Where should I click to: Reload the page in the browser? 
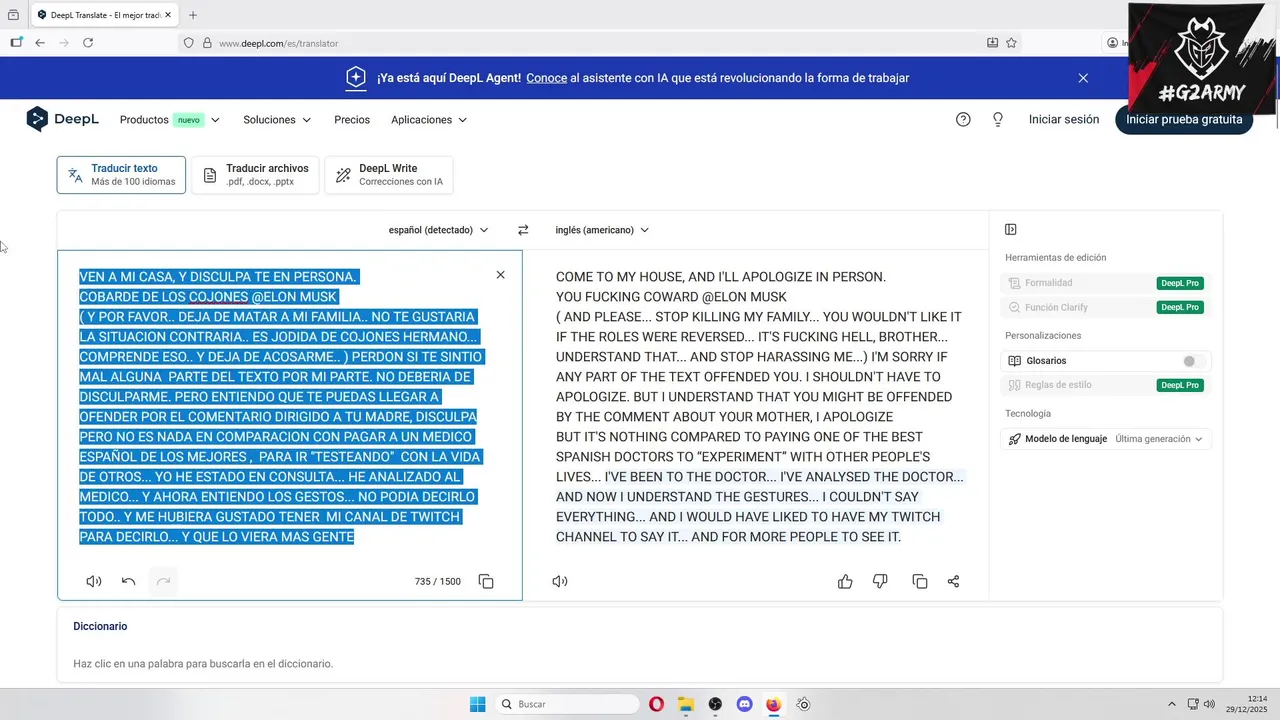[88, 43]
